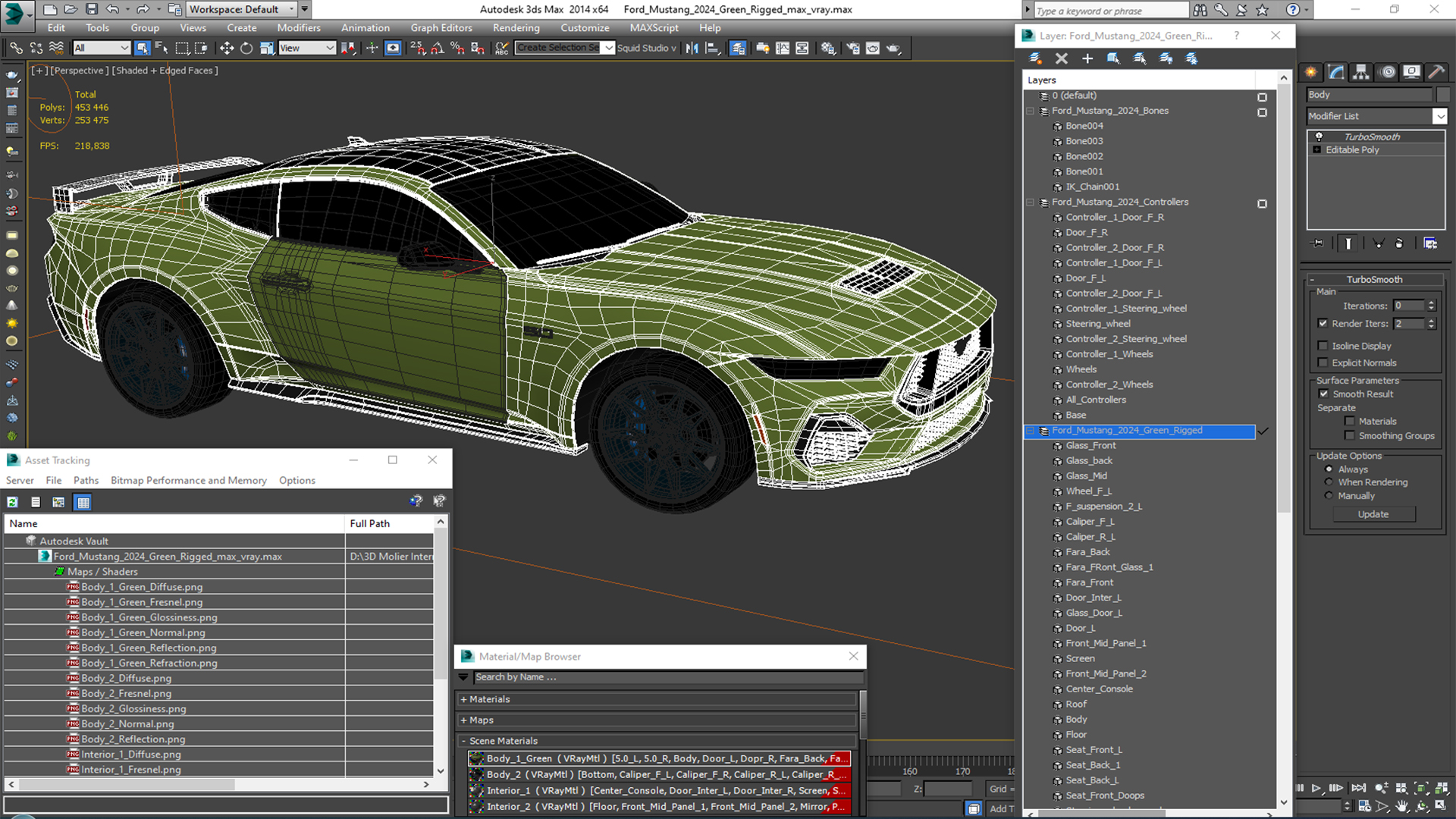The image size is (1456, 819).
Task: Toggle Angle Snap in main toolbar
Action: 438,48
